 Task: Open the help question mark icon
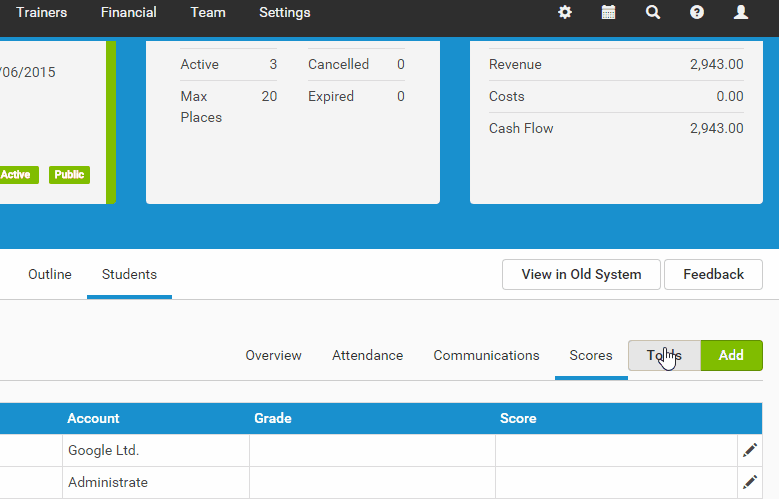pyautogui.click(x=697, y=12)
